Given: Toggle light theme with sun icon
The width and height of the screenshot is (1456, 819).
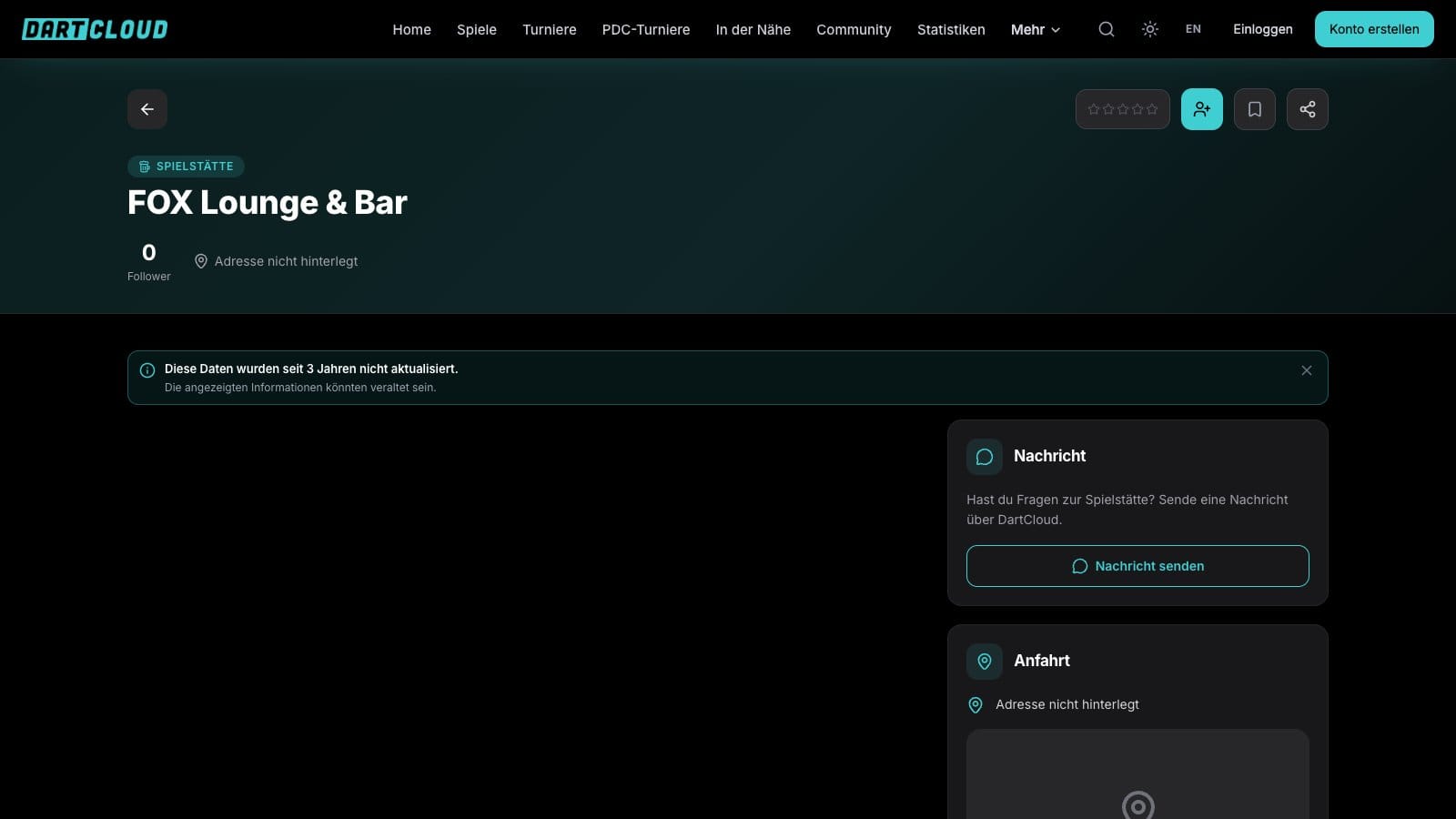Looking at the screenshot, I should click(x=1150, y=29).
